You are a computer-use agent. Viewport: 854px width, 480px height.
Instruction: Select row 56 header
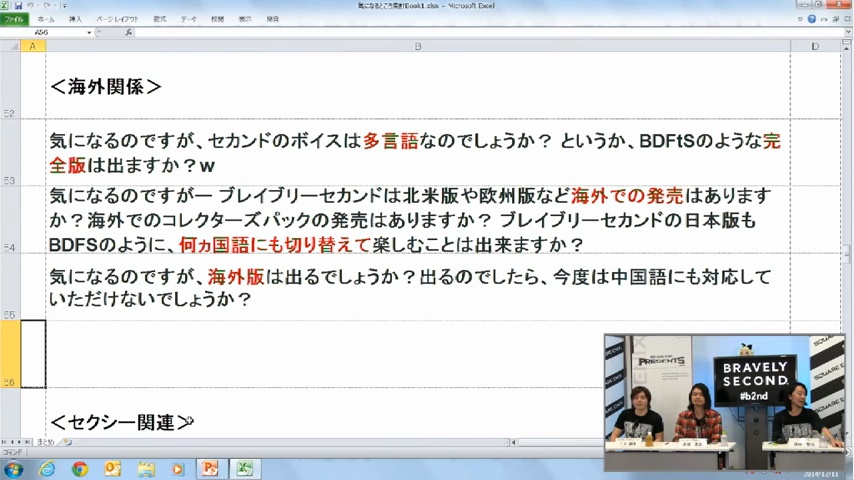tap(10, 354)
